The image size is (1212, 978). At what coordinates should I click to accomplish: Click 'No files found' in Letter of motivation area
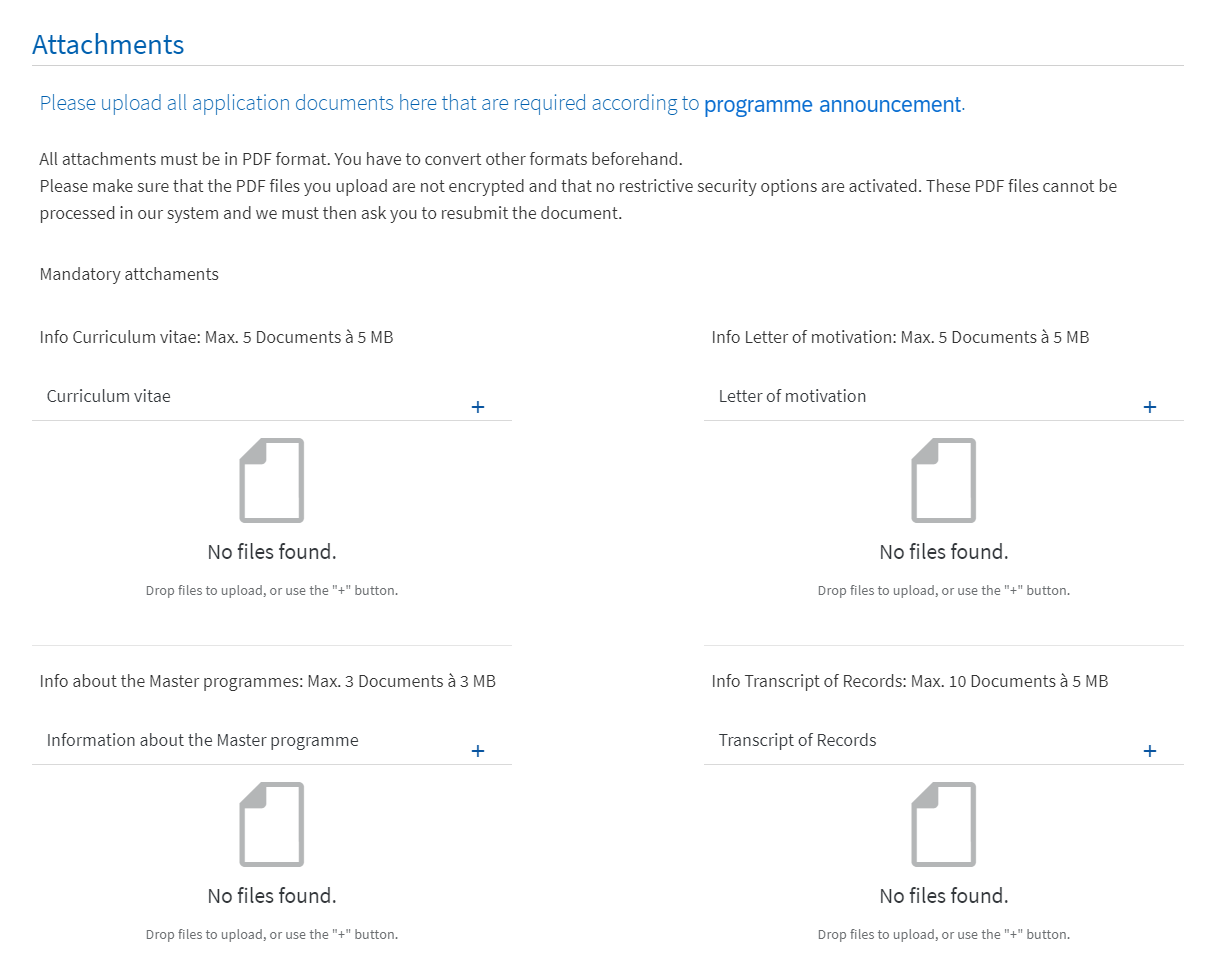click(x=944, y=552)
